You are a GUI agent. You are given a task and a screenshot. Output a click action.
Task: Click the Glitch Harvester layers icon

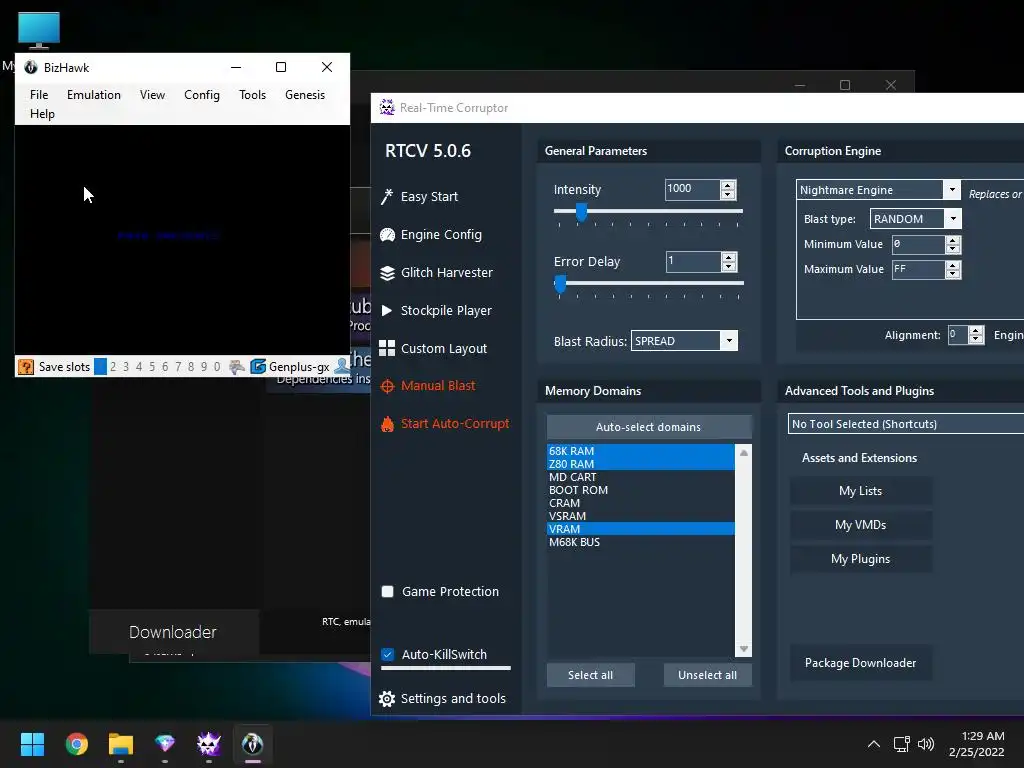(387, 273)
